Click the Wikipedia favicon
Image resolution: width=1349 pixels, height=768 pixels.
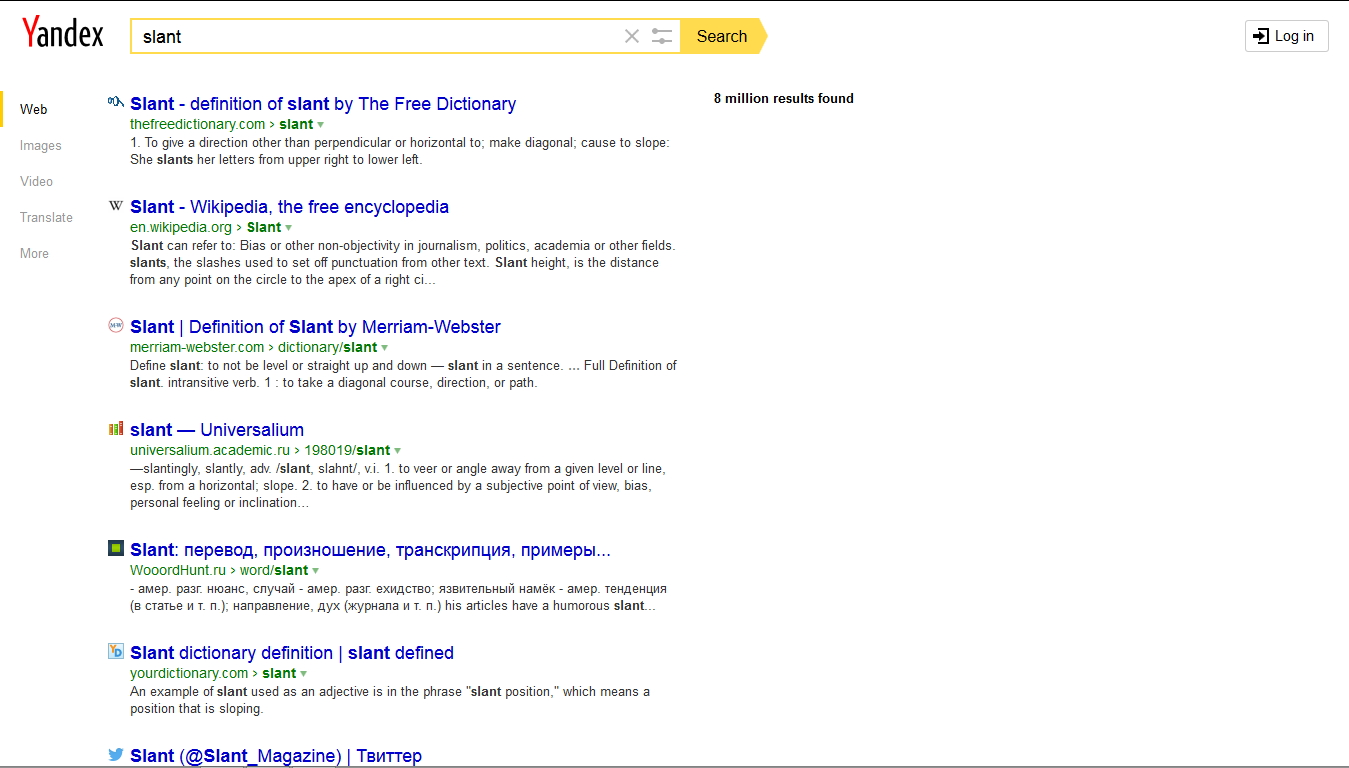pyautogui.click(x=116, y=205)
